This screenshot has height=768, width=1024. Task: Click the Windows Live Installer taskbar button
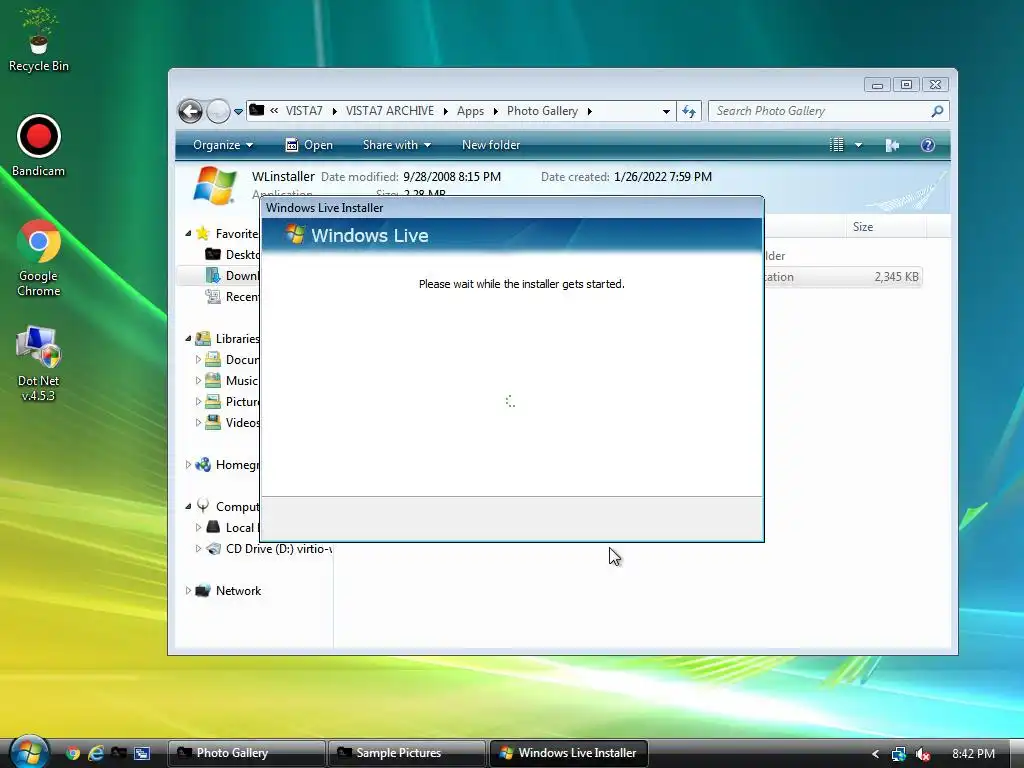click(568, 753)
